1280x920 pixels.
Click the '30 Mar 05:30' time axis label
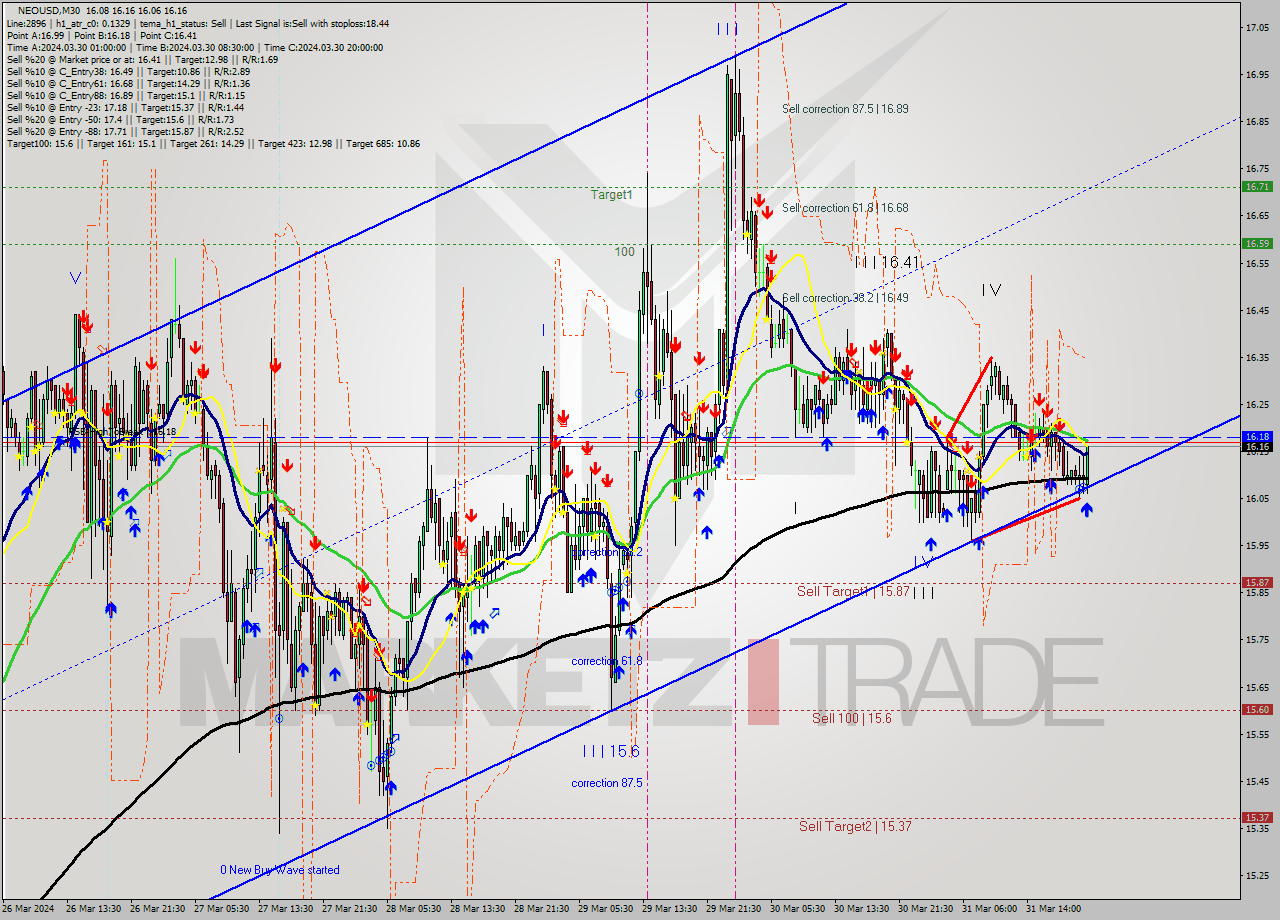click(x=798, y=908)
